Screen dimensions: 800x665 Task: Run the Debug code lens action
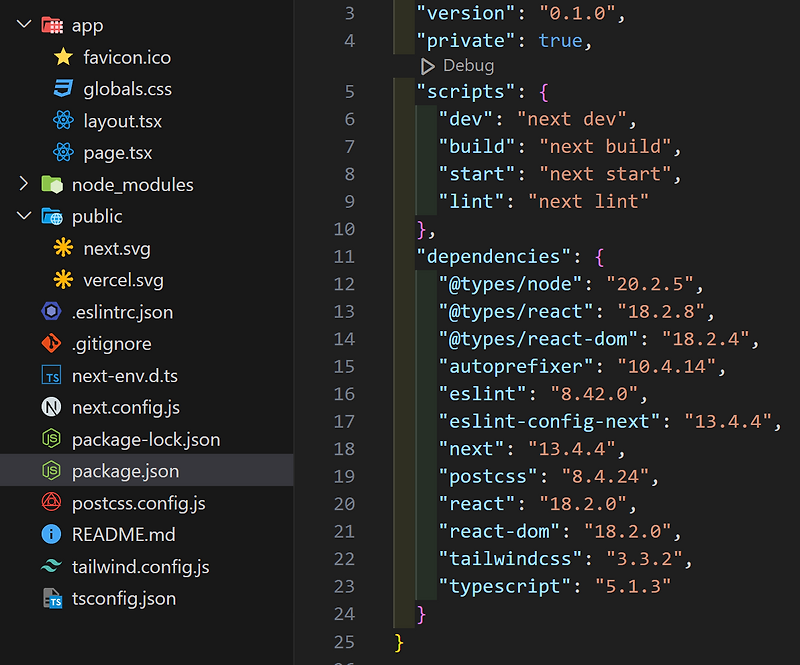pyautogui.click(x=459, y=65)
